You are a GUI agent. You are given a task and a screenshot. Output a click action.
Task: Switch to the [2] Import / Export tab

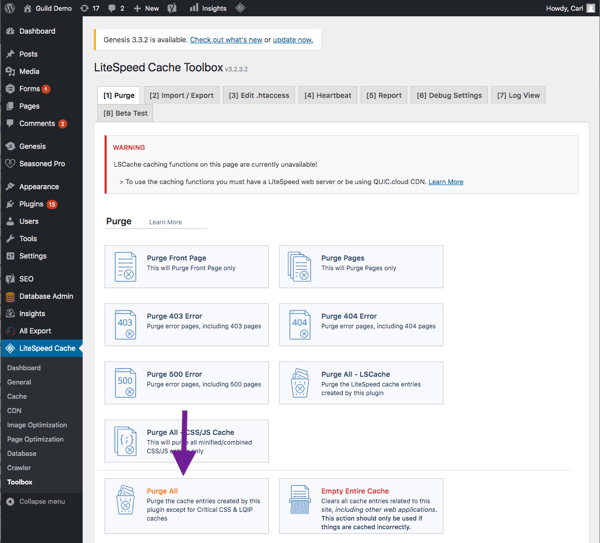[x=181, y=95]
